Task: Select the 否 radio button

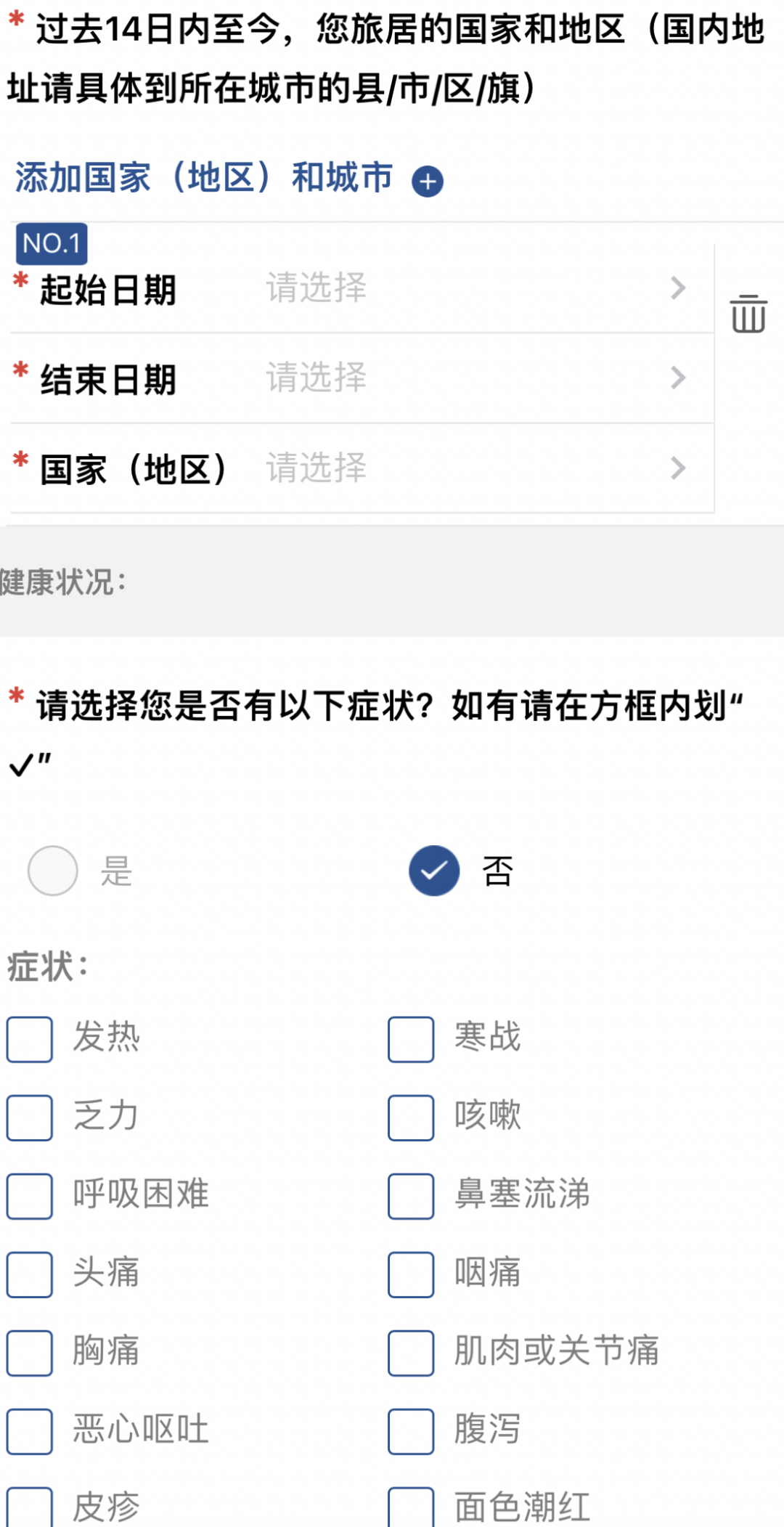Action: click(433, 871)
